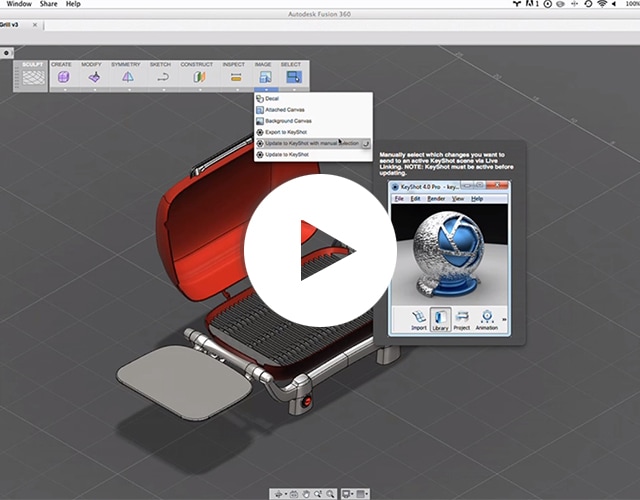Open the Help menu in macOS menu bar

[73, 4]
